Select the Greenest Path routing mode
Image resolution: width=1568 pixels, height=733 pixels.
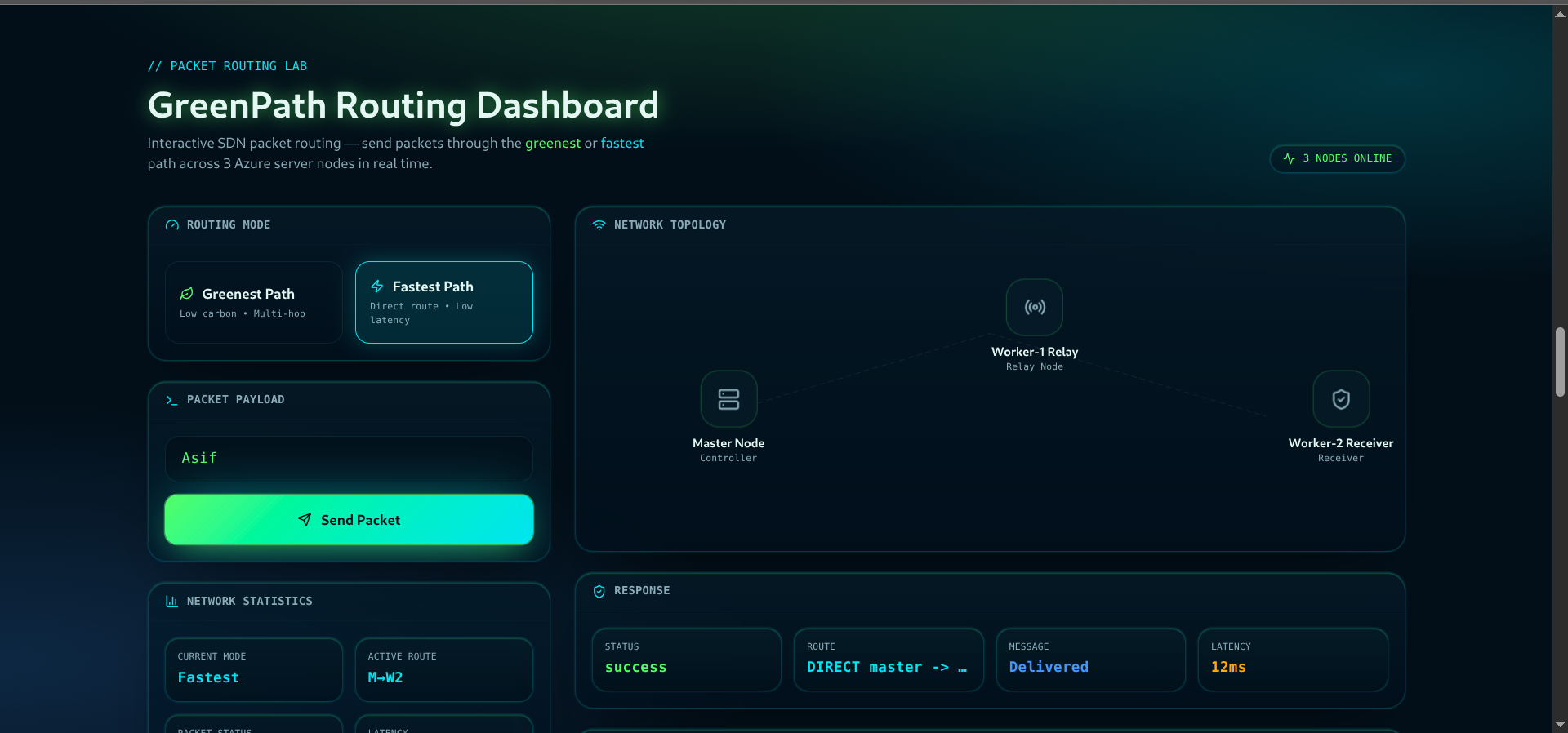(x=254, y=302)
